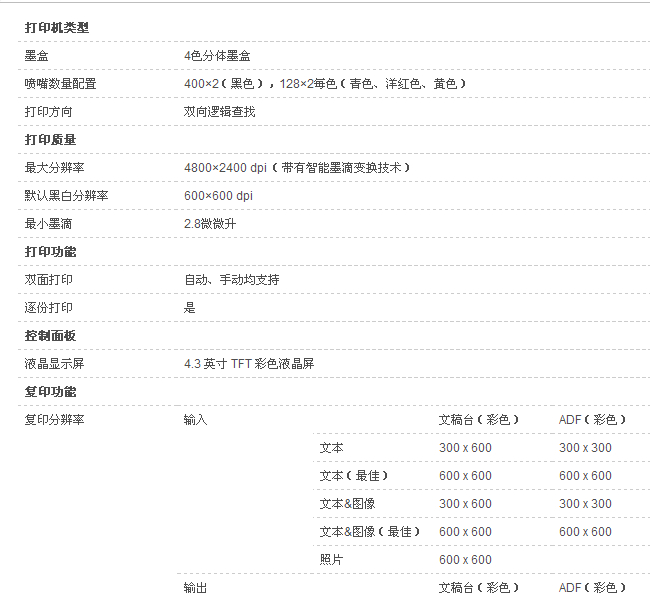Click the 600 x 600 value in 照片 row
The image size is (650, 596).
(x=465, y=560)
